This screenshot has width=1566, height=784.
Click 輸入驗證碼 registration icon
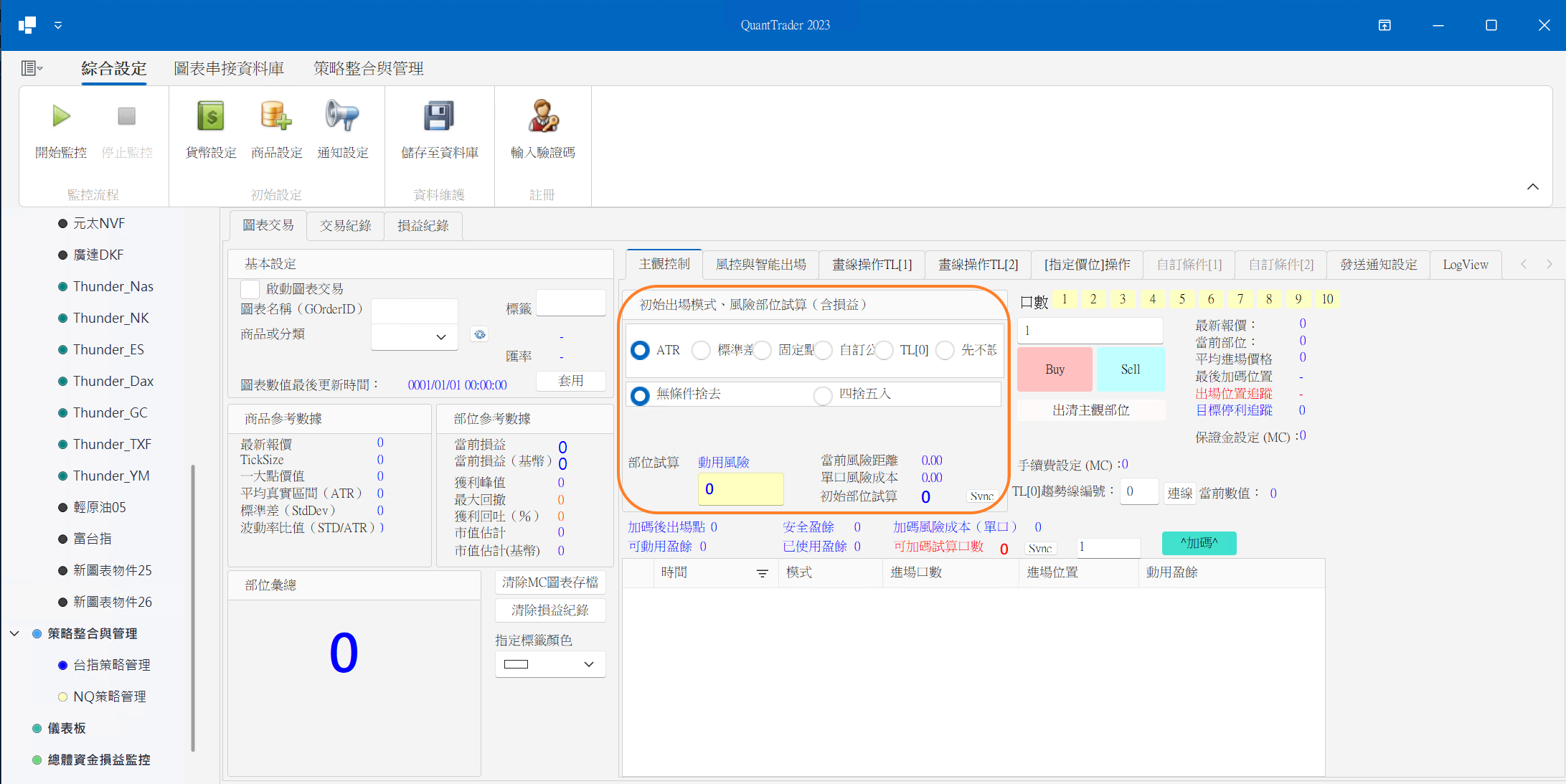point(543,116)
